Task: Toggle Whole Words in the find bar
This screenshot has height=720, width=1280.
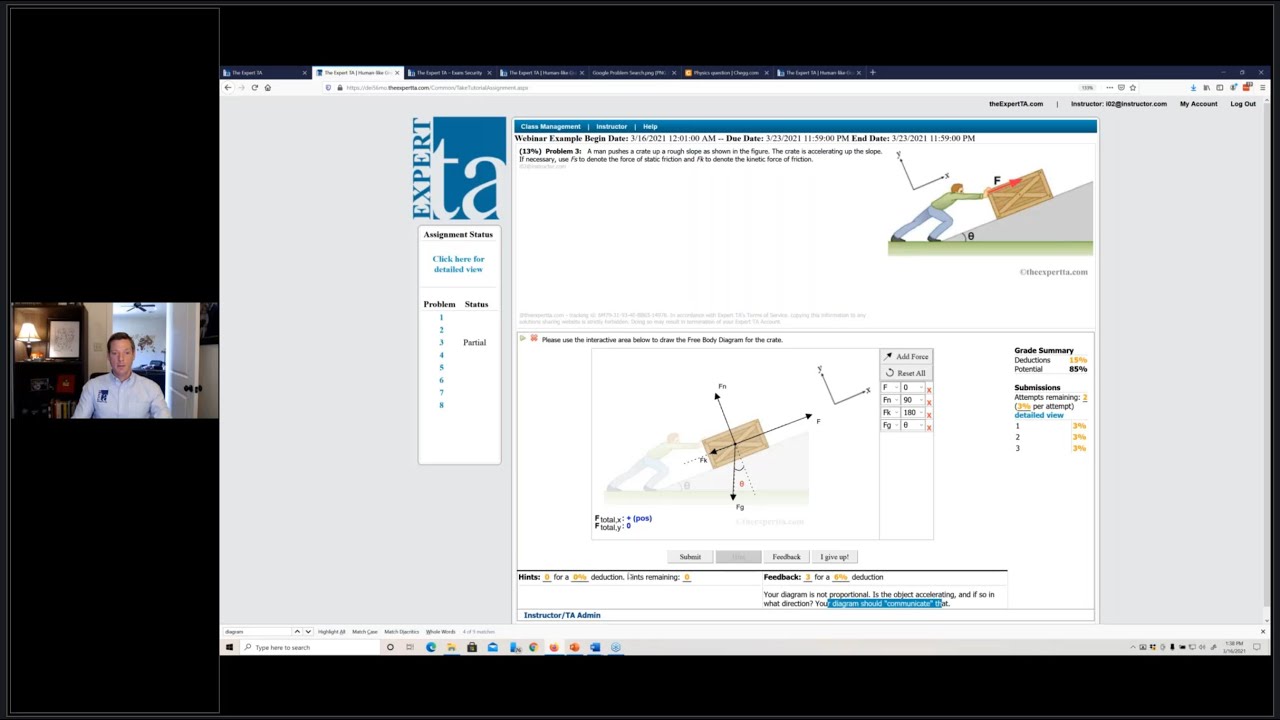Action: (441, 632)
